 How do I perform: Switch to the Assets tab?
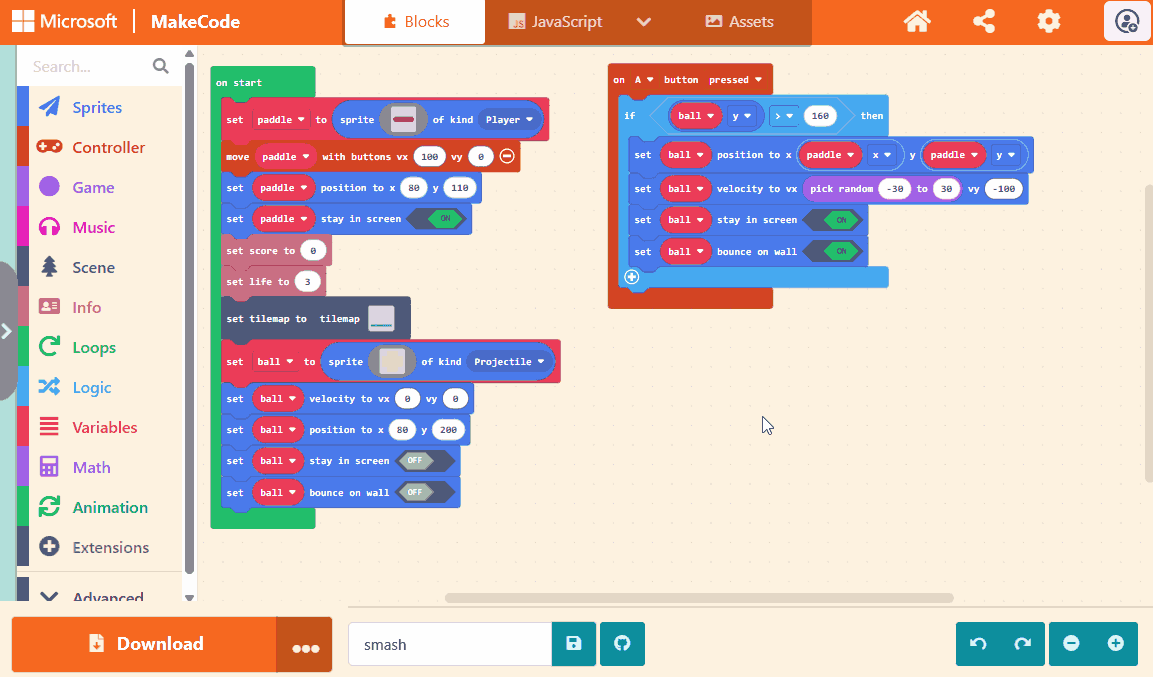tap(739, 22)
